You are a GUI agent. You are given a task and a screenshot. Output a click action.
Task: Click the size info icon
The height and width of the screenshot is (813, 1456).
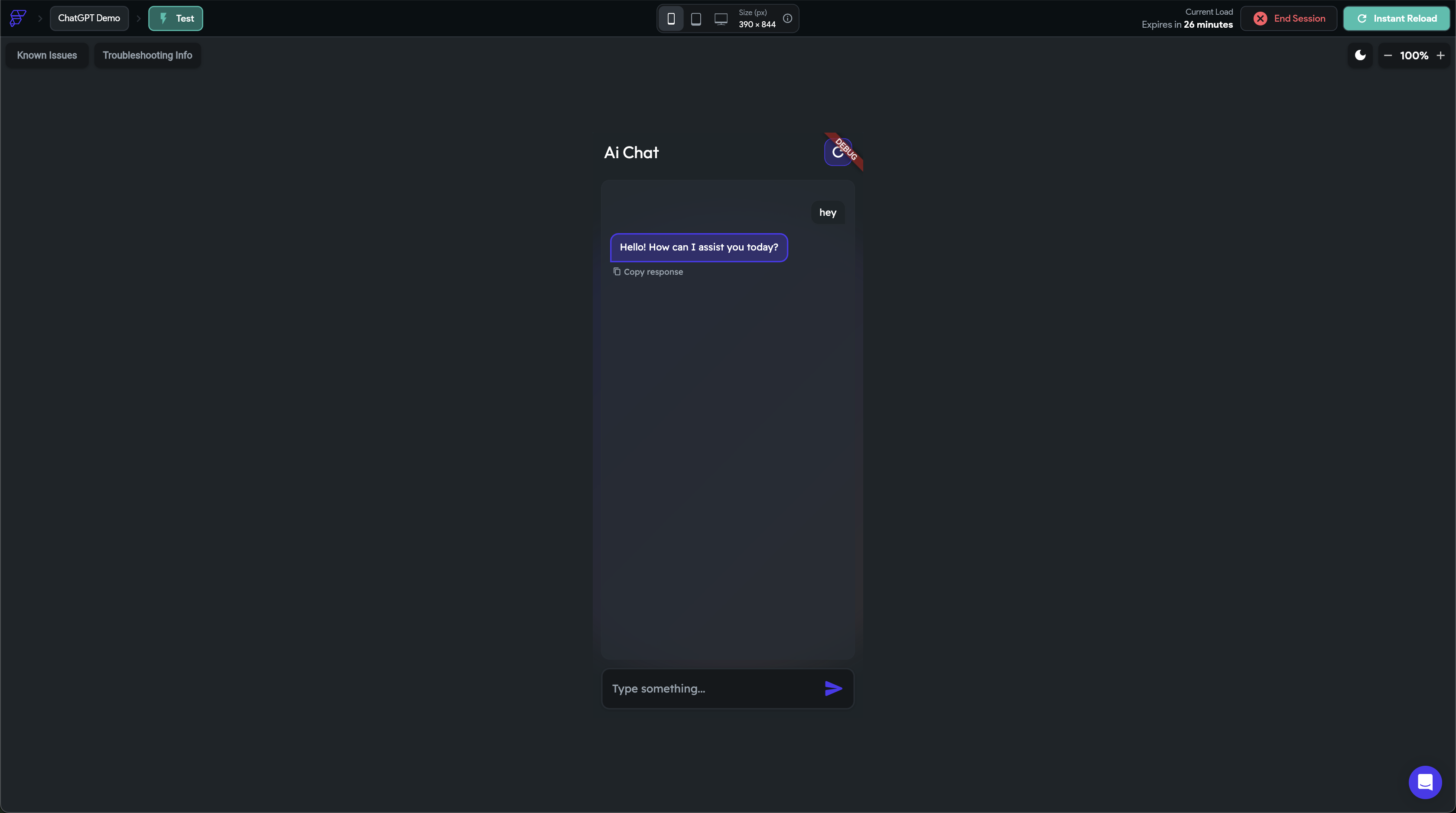787,19
